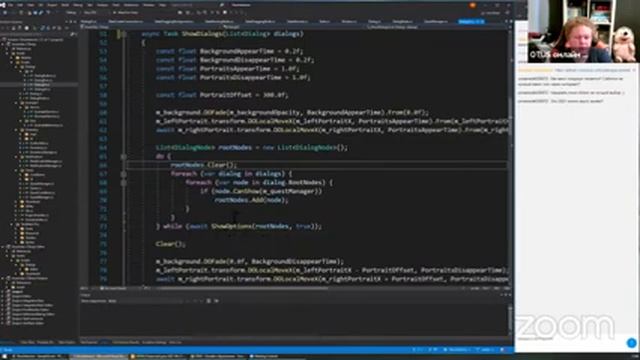Screen dimensions: 640x360
Task: Switch to the Exception Settings bottom tab
Action: (155, 342)
